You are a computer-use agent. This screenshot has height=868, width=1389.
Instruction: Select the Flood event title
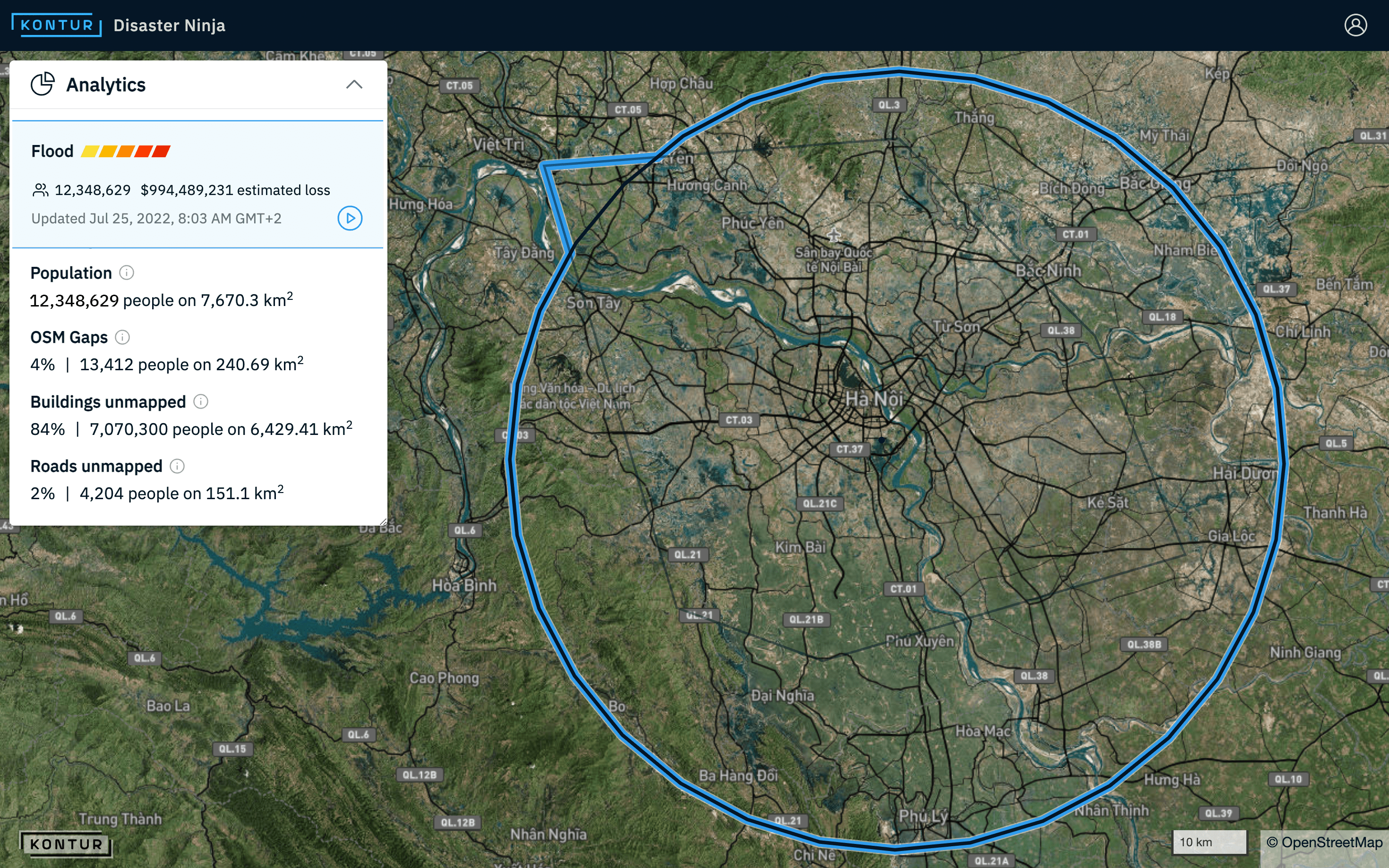(52, 151)
